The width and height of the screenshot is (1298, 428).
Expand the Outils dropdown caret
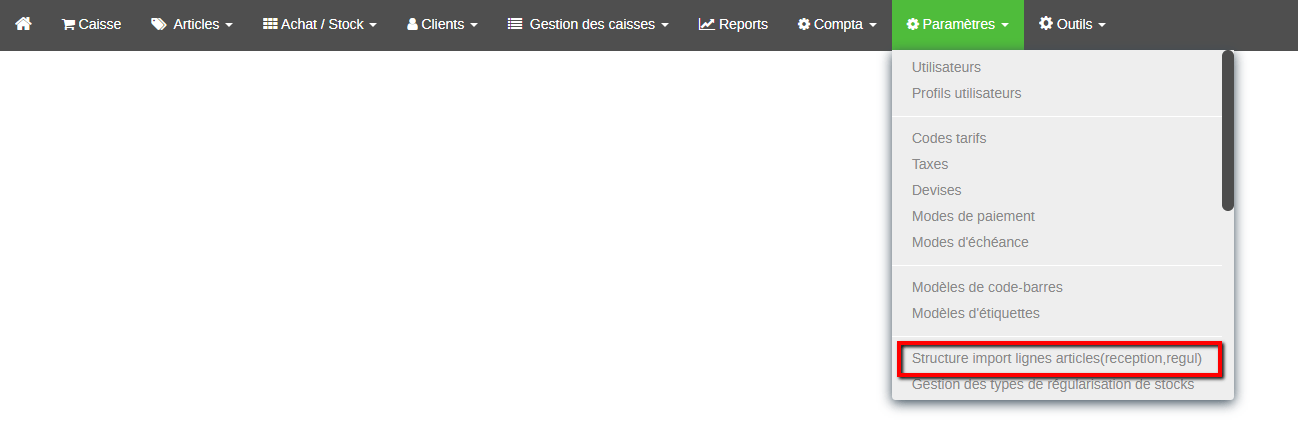1101,25
